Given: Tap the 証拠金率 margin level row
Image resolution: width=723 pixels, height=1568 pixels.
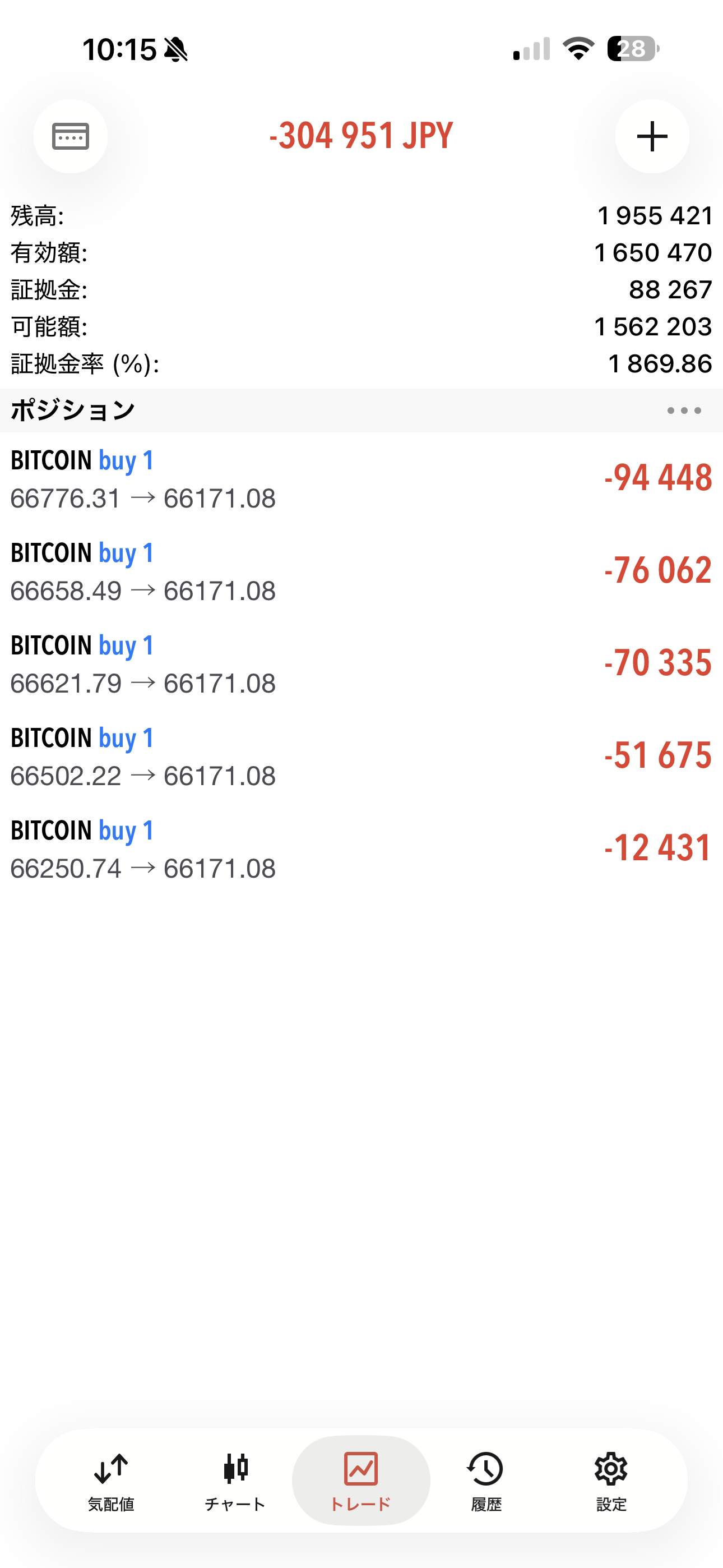Looking at the screenshot, I should pos(361,364).
